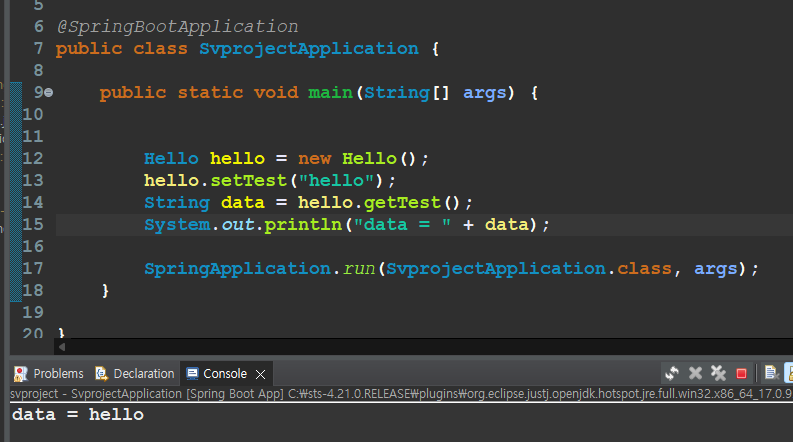The height and width of the screenshot is (442, 793).
Task: Click the String[] parameter type
Action: [x=407, y=93]
